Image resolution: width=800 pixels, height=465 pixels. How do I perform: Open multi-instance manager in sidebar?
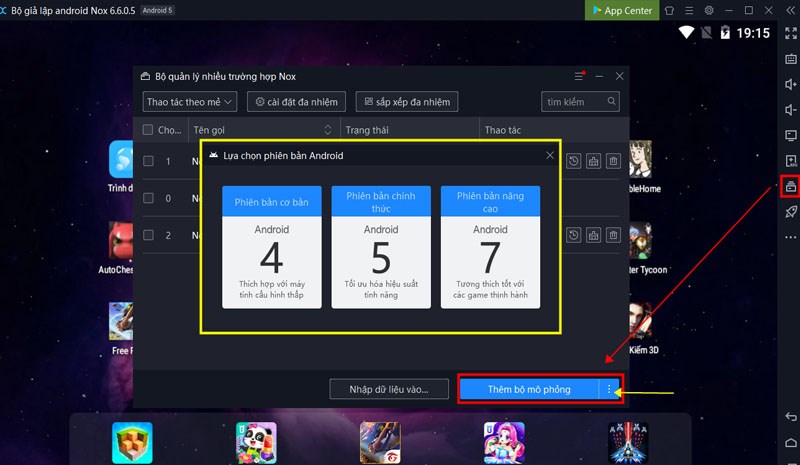791,186
